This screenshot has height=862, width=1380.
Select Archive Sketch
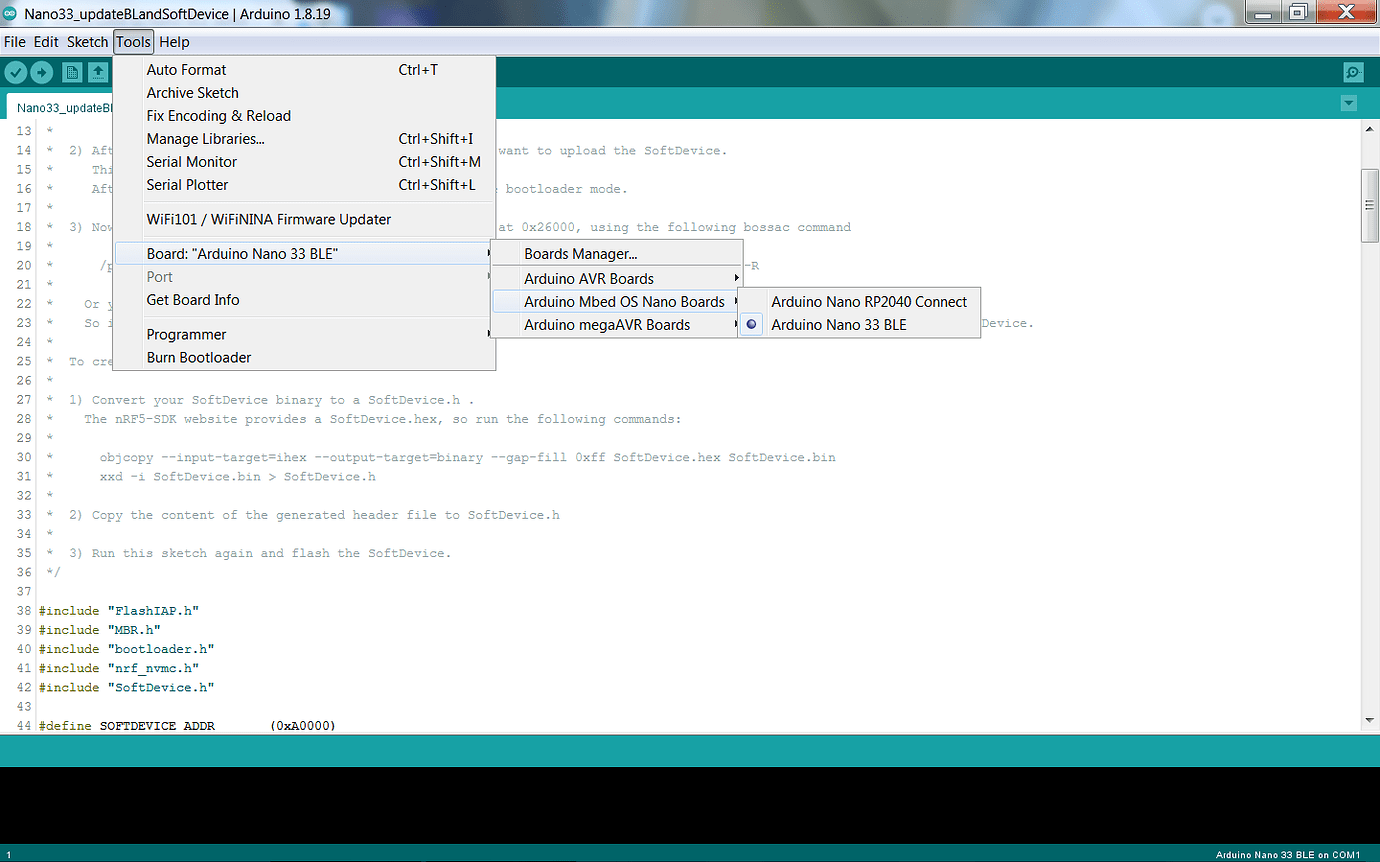[x=304, y=93]
